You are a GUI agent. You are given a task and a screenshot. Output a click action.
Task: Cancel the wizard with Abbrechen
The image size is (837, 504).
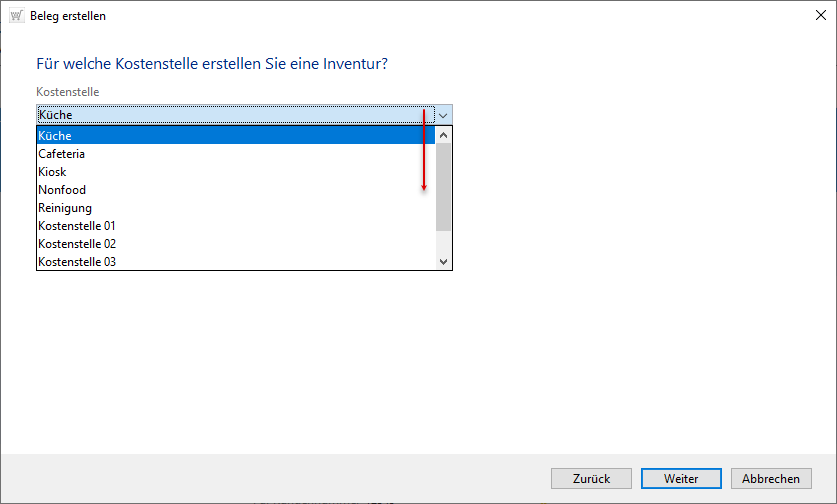tap(771, 479)
